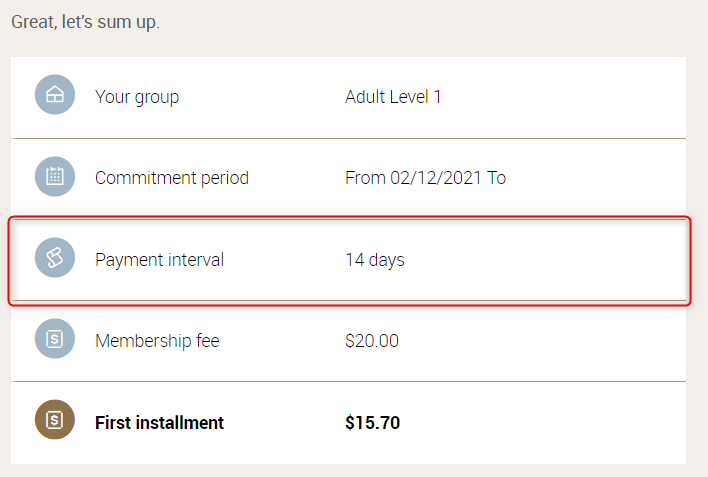708x477 pixels.
Task: Click the calendar icon for Commitment period
Action: point(55,178)
